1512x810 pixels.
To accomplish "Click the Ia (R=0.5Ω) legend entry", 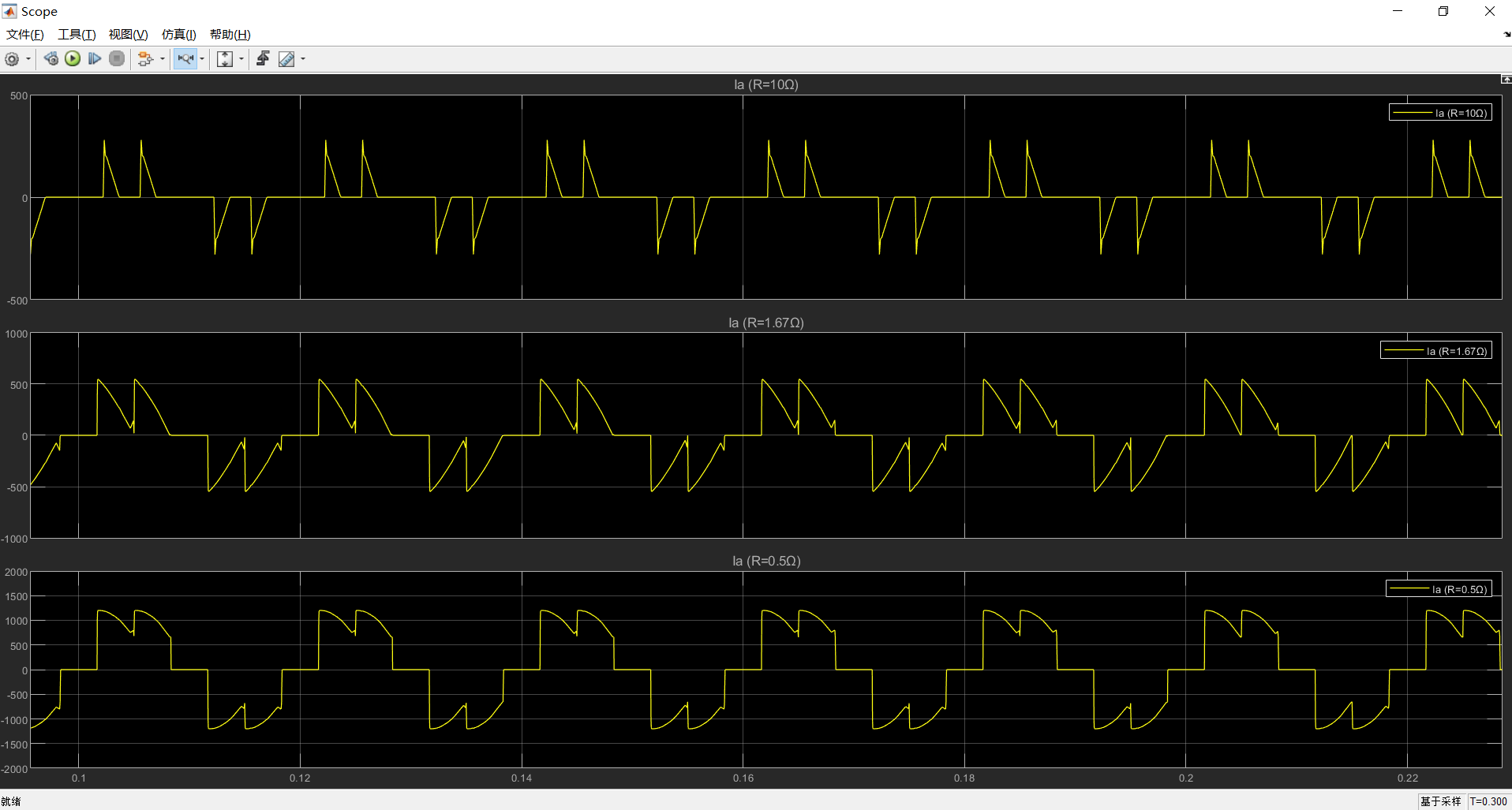I will [x=1439, y=589].
